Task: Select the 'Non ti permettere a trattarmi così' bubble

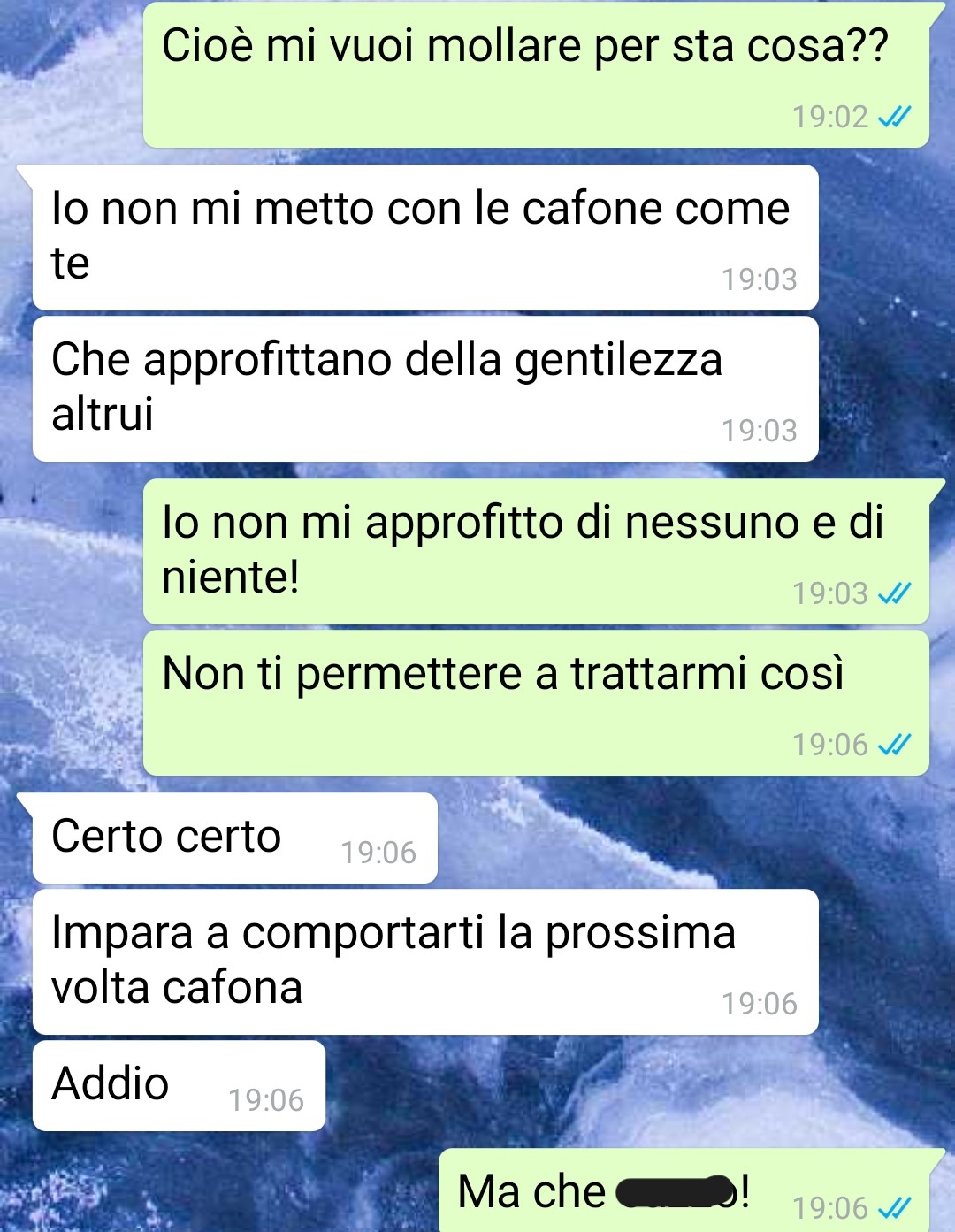Action: click(x=536, y=702)
